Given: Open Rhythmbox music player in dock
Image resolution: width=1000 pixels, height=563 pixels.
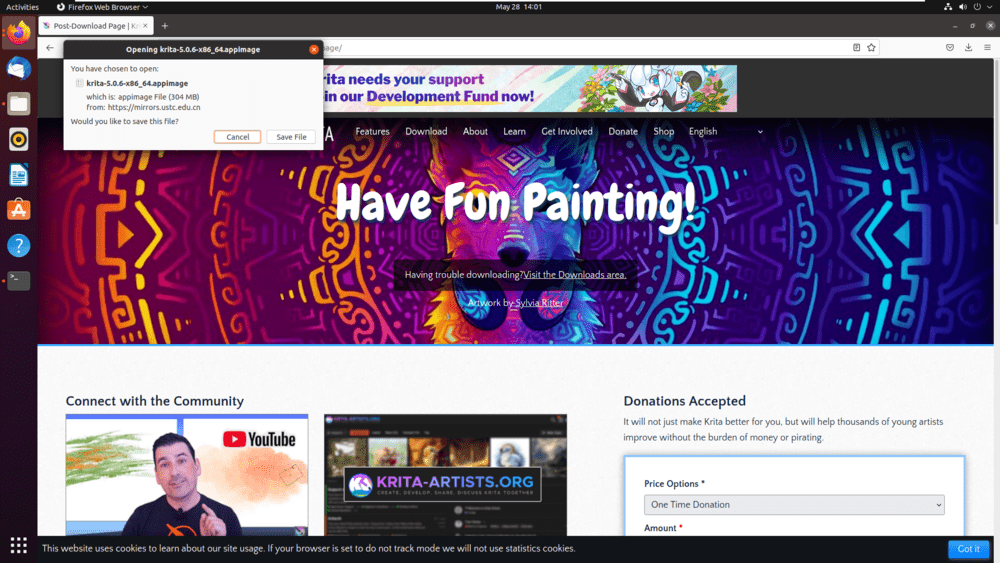Looking at the screenshot, I should (18, 139).
